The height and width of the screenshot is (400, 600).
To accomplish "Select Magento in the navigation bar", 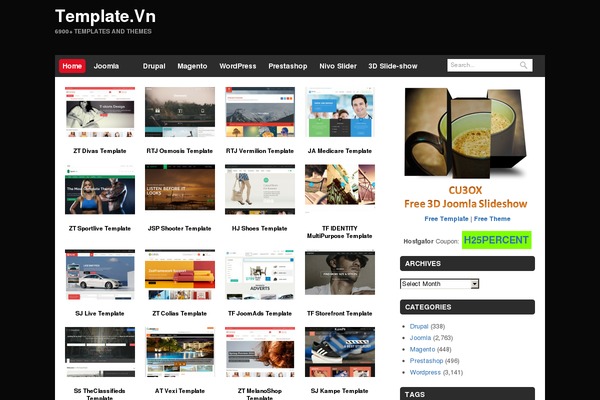I will pyautogui.click(x=192, y=66).
